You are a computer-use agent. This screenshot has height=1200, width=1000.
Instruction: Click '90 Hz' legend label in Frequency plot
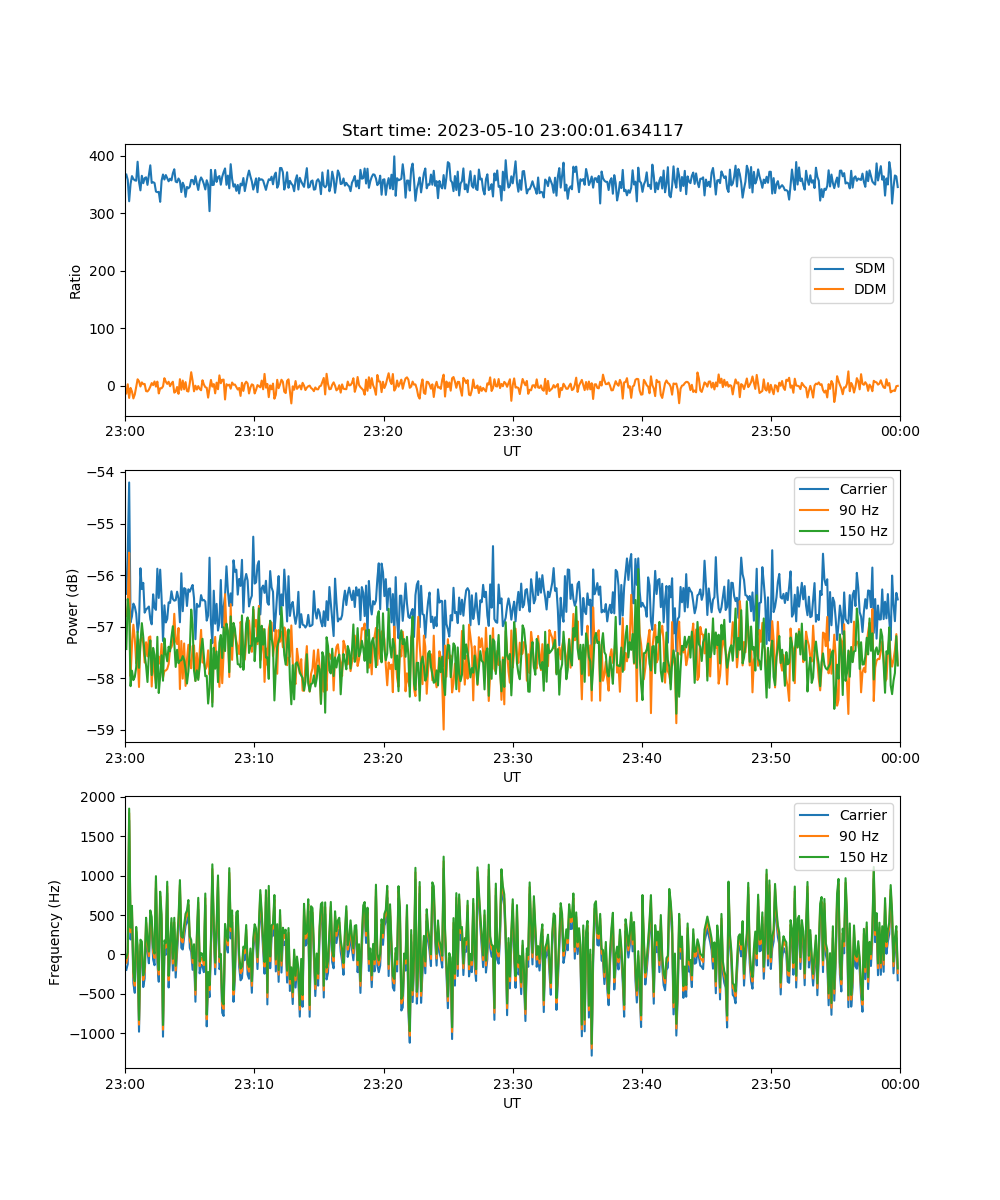pyautogui.click(x=858, y=836)
